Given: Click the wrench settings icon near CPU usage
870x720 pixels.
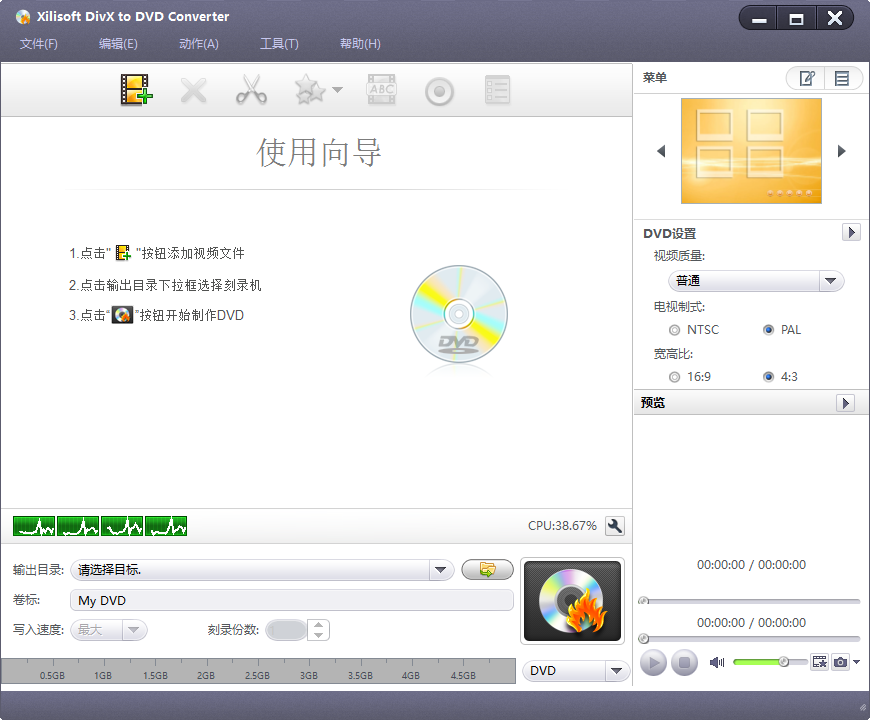Looking at the screenshot, I should click(x=616, y=526).
